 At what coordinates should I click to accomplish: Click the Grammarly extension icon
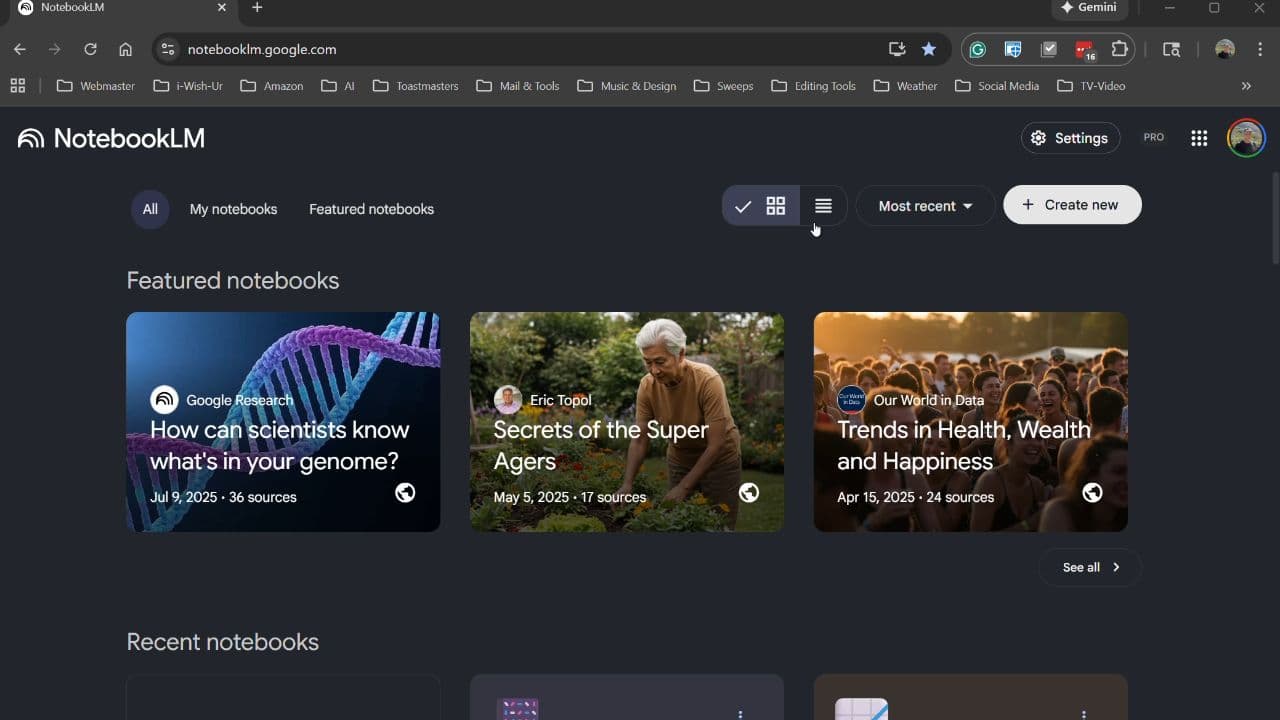[x=977, y=49]
